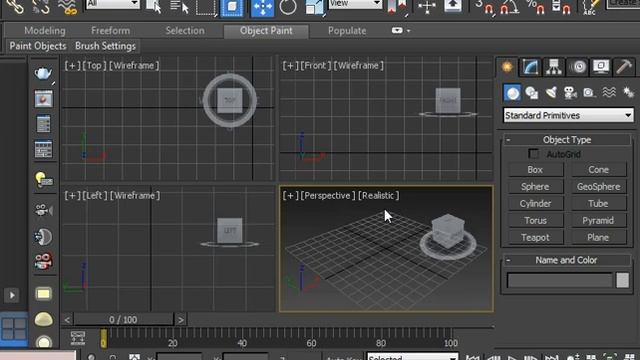Click the Torus object button

[x=536, y=220]
